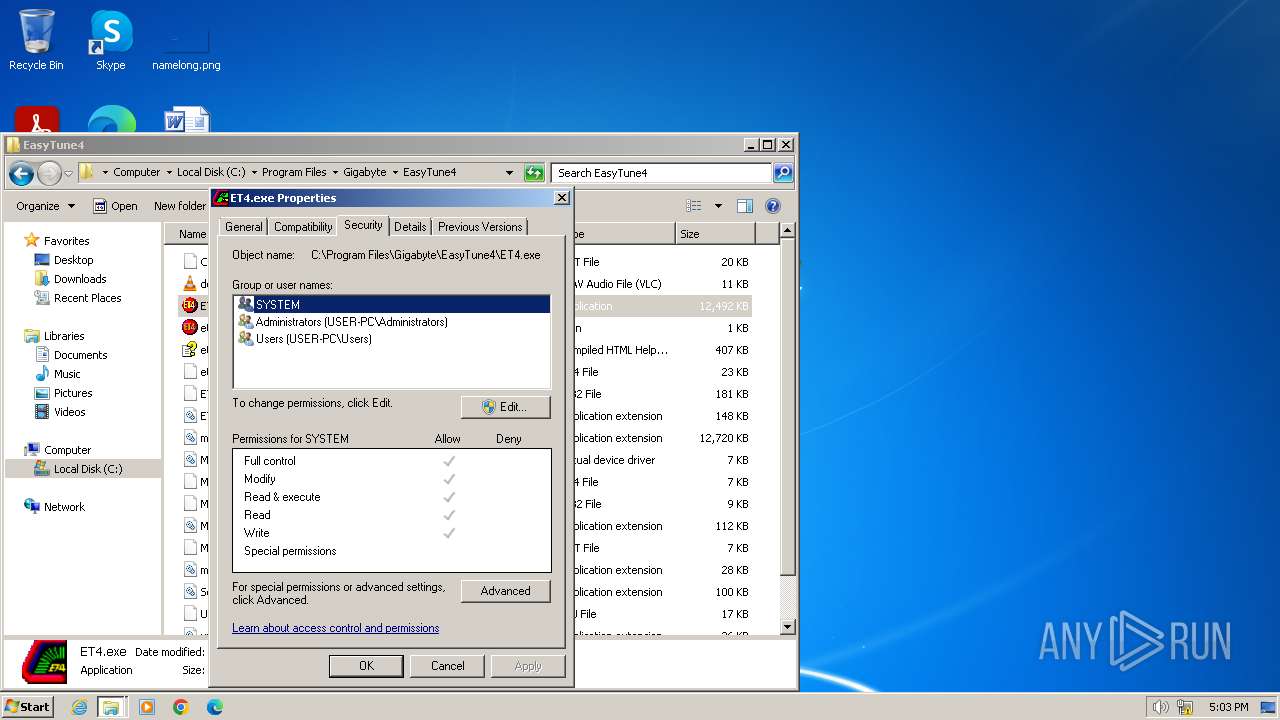Switch to the Compatibility tab
1280x720 pixels.
pos(303,227)
